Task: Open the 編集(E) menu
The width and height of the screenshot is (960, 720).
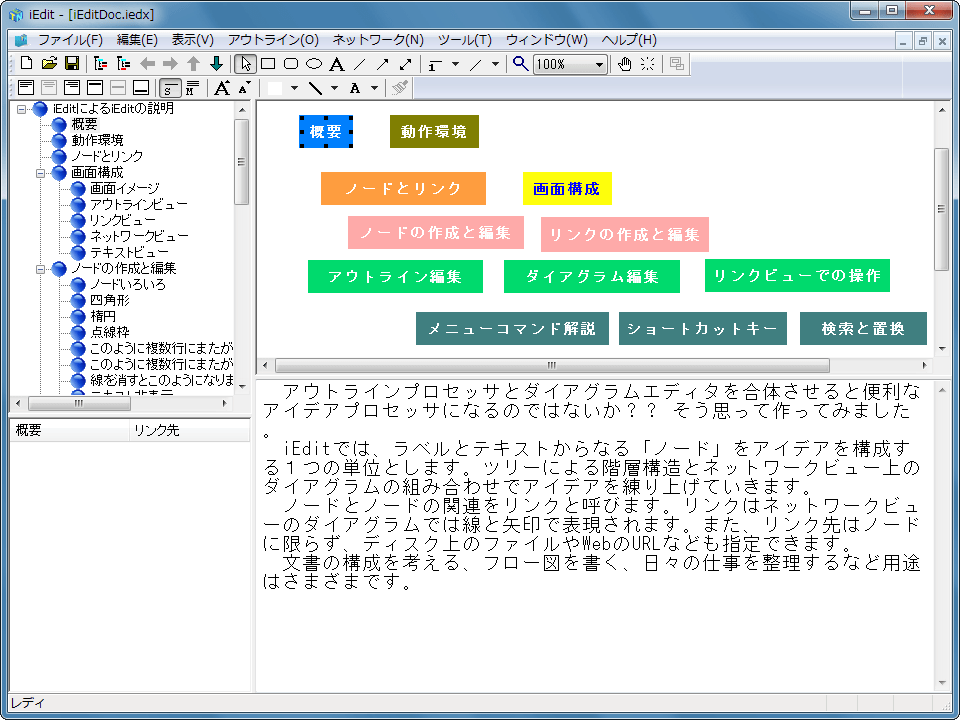Action: [137, 40]
